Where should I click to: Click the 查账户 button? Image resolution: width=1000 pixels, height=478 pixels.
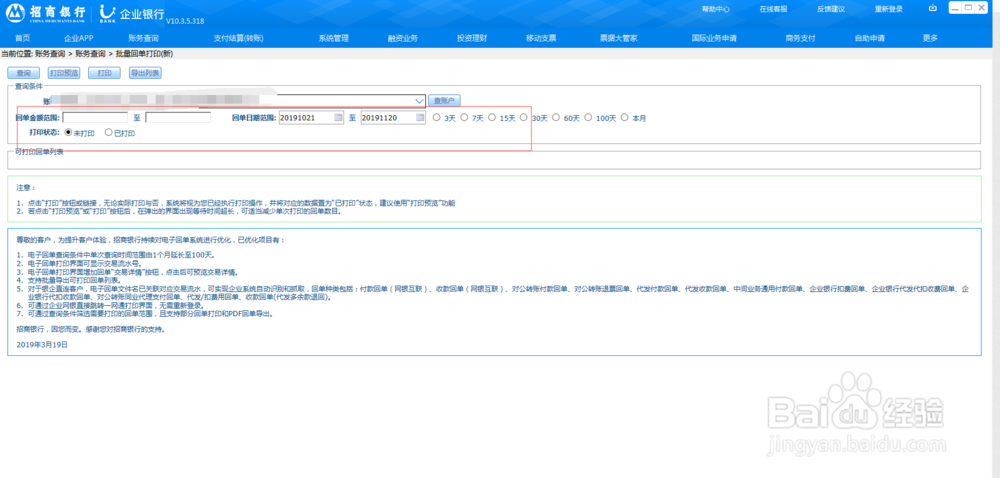coord(444,101)
